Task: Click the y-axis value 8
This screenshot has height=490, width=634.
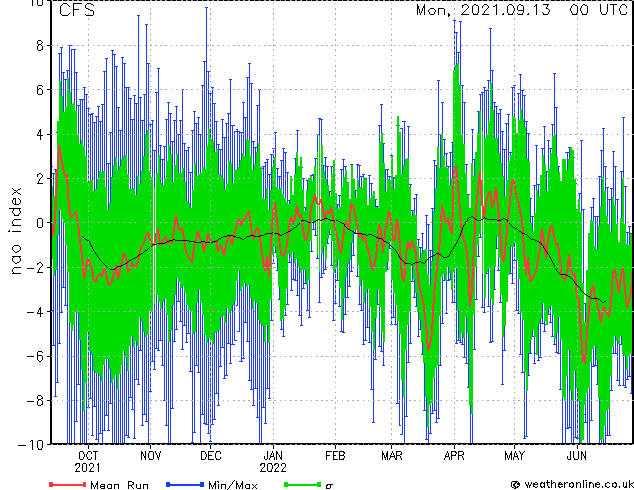Action: click(x=40, y=46)
